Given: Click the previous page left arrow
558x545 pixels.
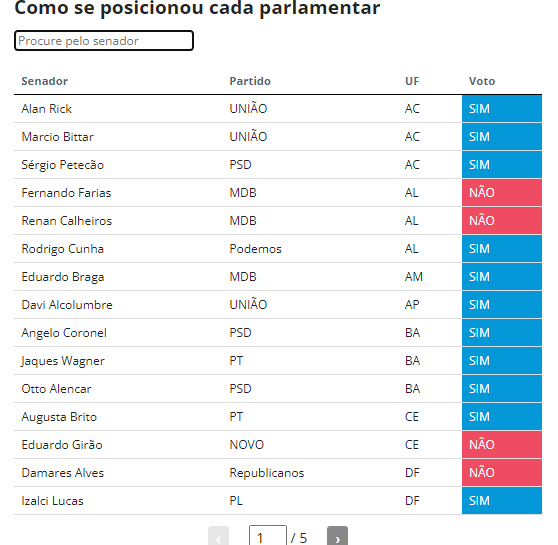Looking at the screenshot, I should pyautogui.click(x=218, y=536).
